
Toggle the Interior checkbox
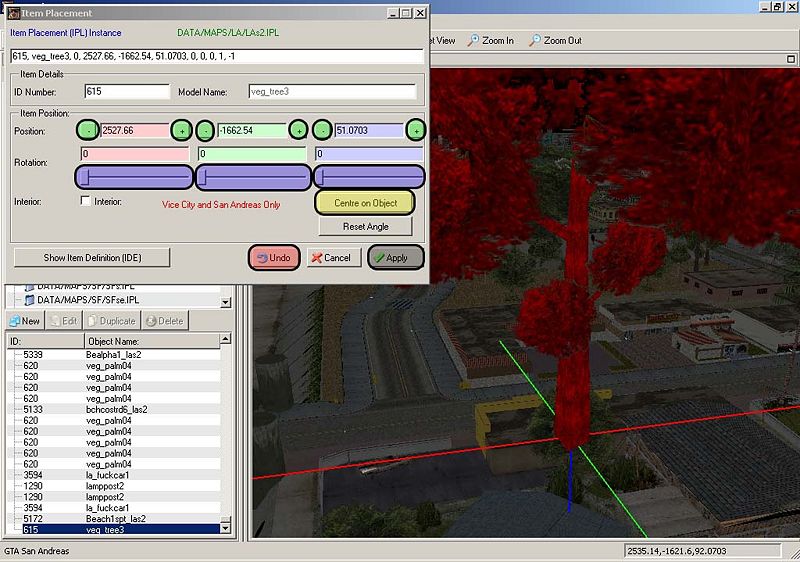coord(86,201)
